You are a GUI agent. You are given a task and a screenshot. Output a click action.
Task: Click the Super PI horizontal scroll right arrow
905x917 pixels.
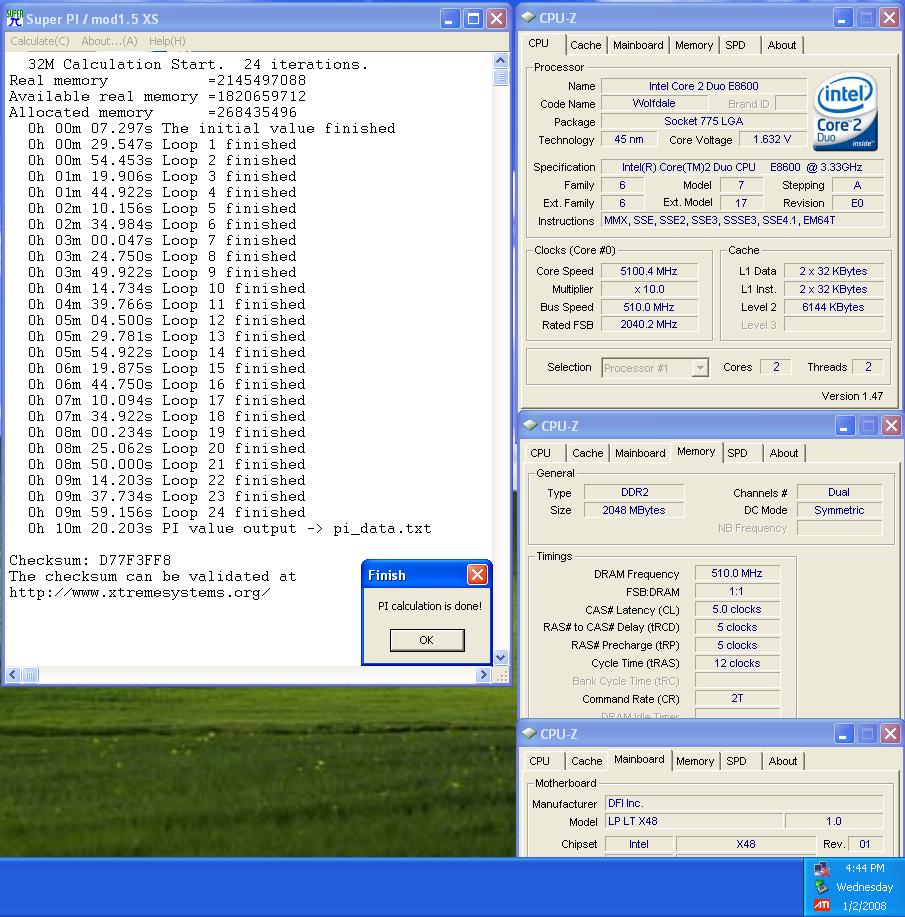(x=483, y=675)
